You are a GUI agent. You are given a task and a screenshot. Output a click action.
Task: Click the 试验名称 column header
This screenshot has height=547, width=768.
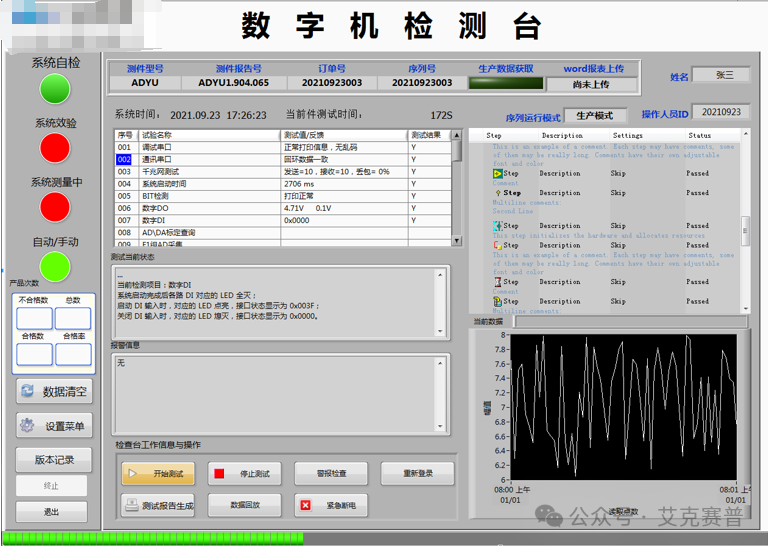[x=209, y=135]
